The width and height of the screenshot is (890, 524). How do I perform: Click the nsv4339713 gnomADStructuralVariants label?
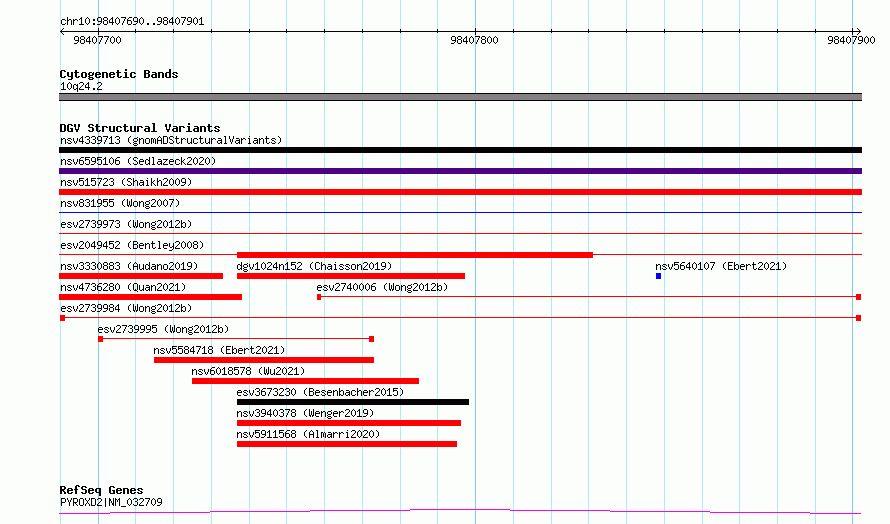click(171, 140)
